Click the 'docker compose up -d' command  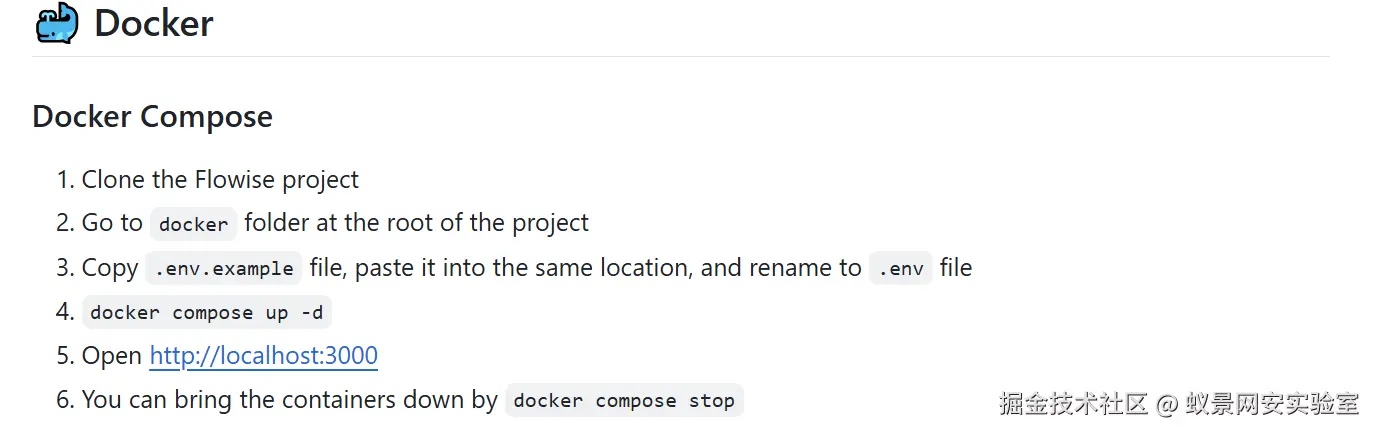[206, 312]
